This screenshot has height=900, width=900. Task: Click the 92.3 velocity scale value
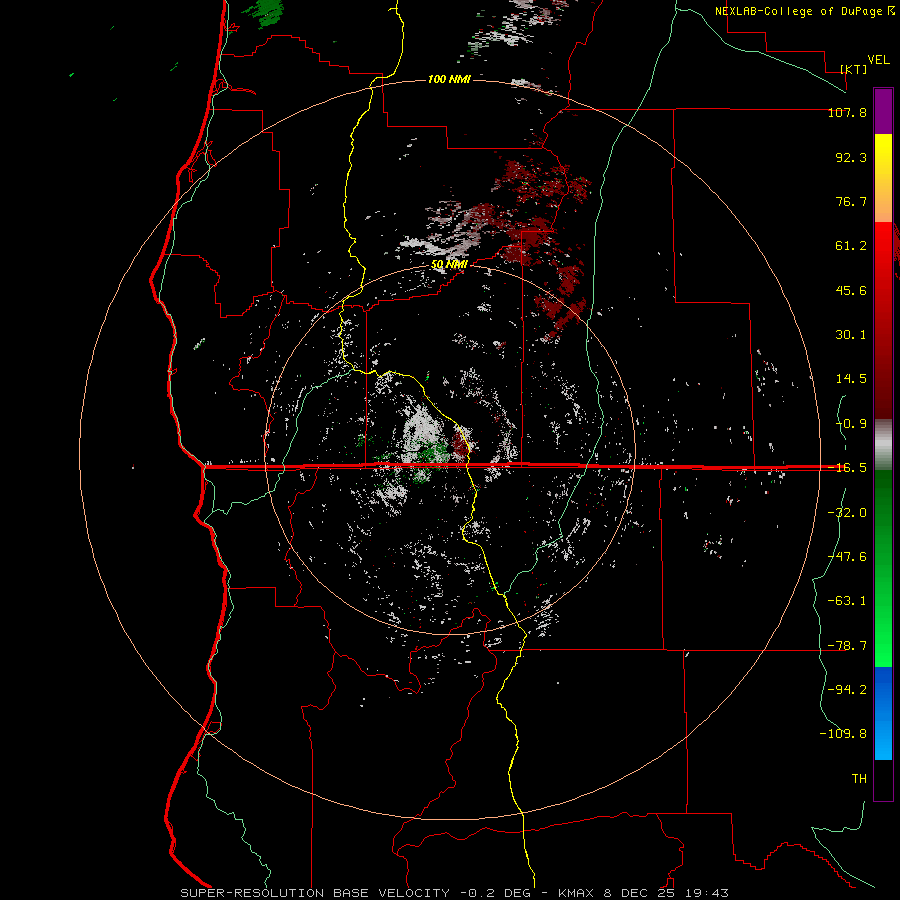[x=851, y=157]
